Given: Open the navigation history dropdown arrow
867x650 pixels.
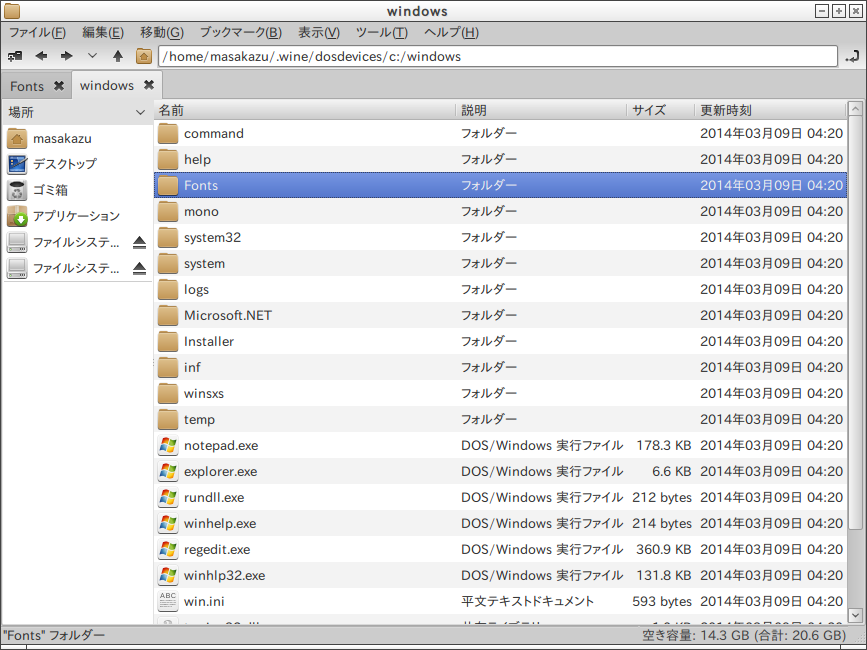Looking at the screenshot, I should point(92,56).
